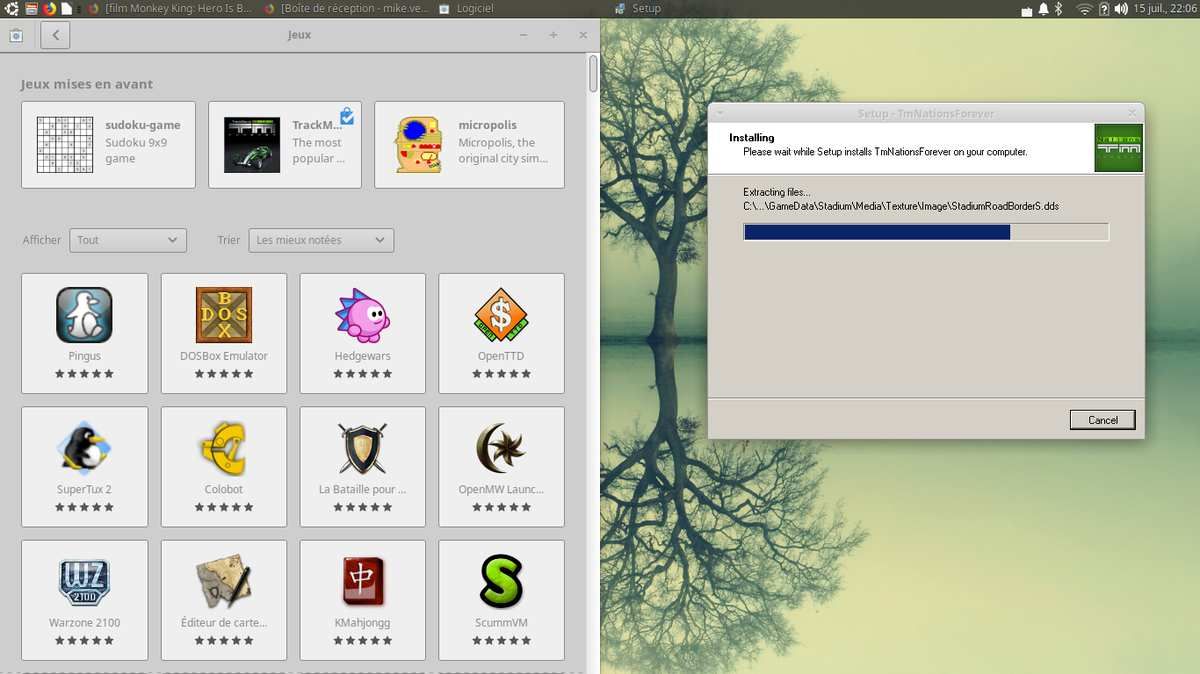The width and height of the screenshot is (1200, 674).
Task: Click the Hedgewars title text
Action: pyautogui.click(x=362, y=356)
